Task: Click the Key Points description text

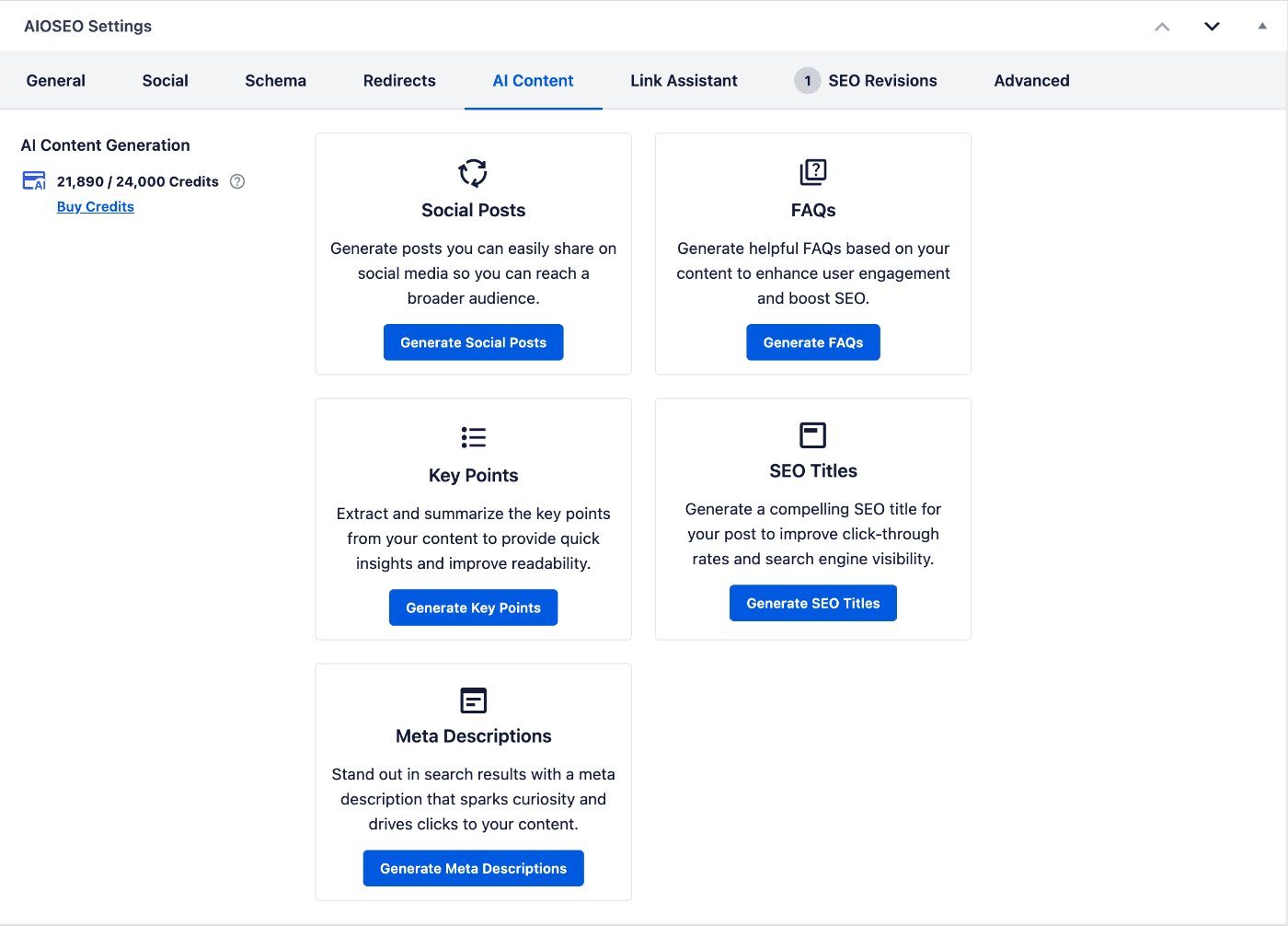Action: 473,538
